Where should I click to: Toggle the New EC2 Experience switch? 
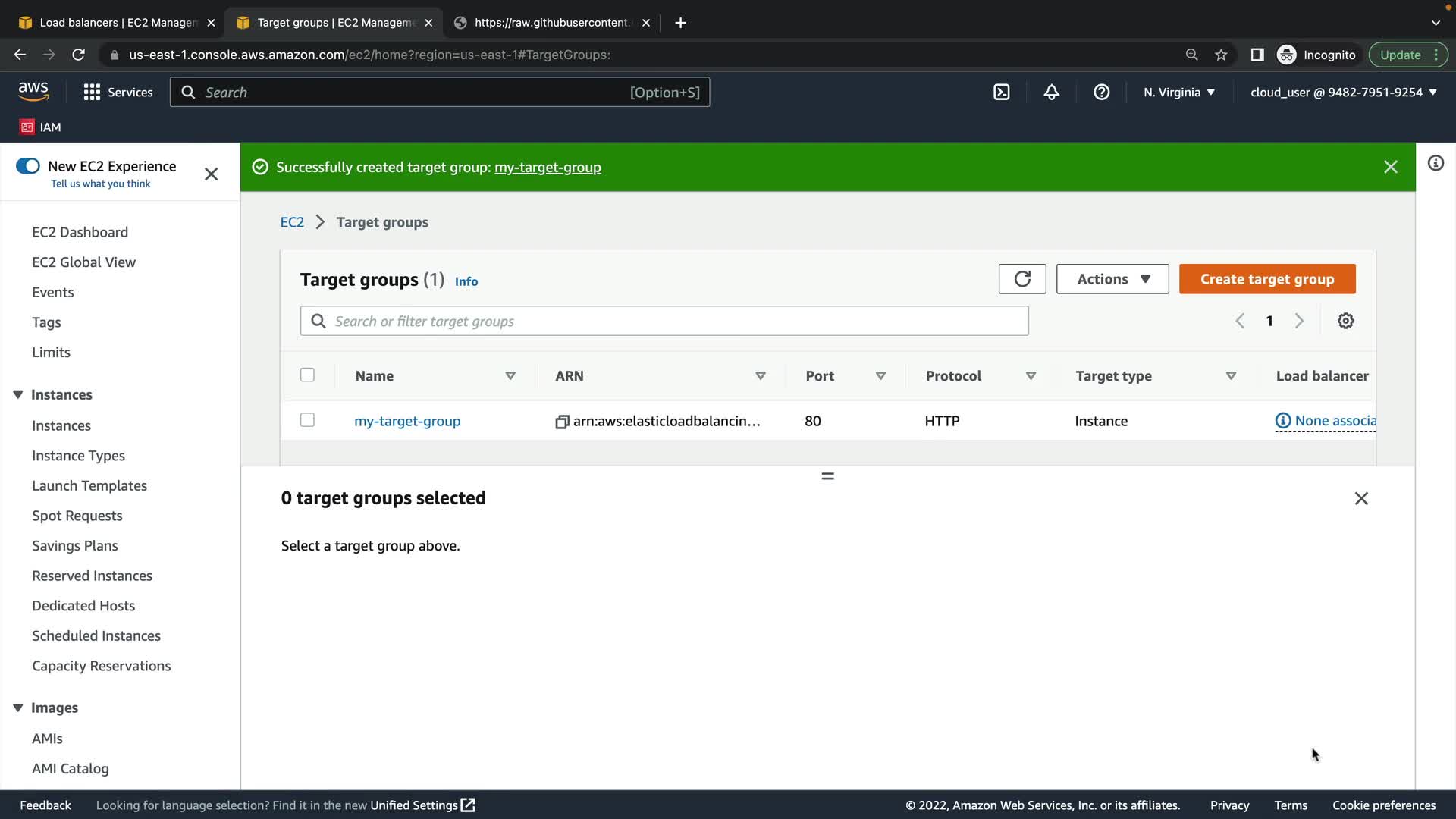click(x=28, y=166)
